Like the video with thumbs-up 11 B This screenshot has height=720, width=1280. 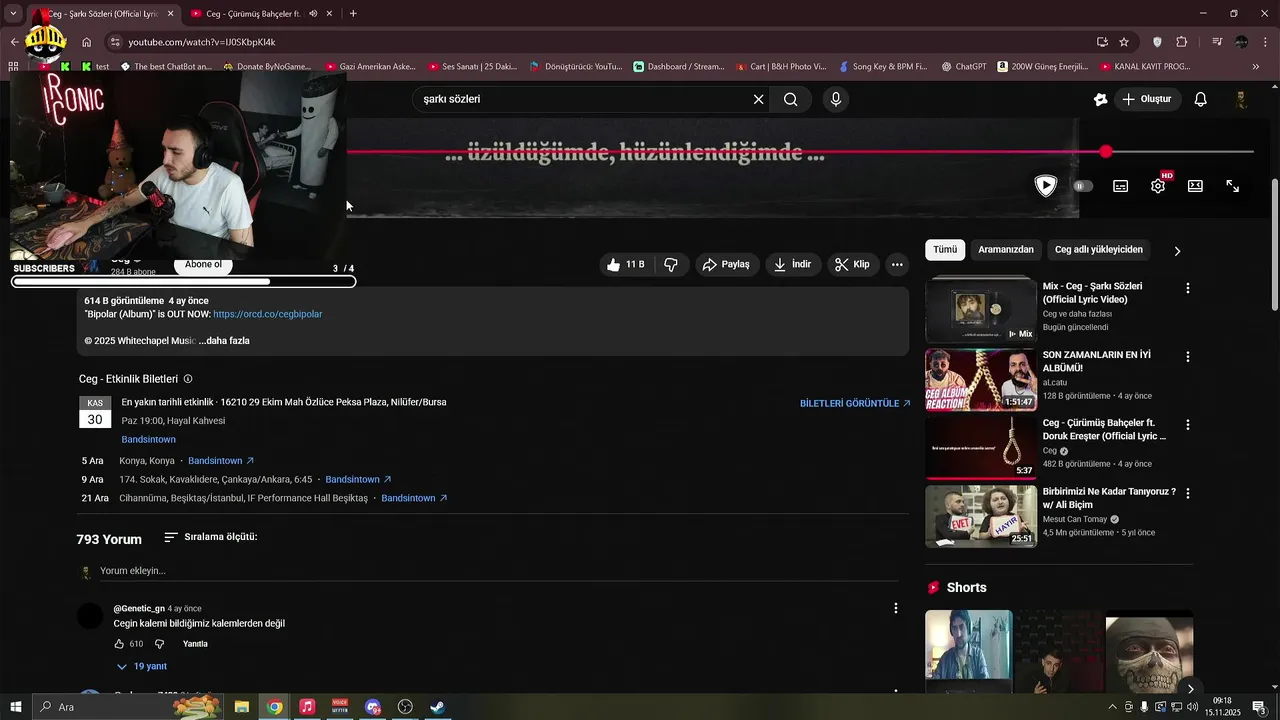click(x=626, y=264)
